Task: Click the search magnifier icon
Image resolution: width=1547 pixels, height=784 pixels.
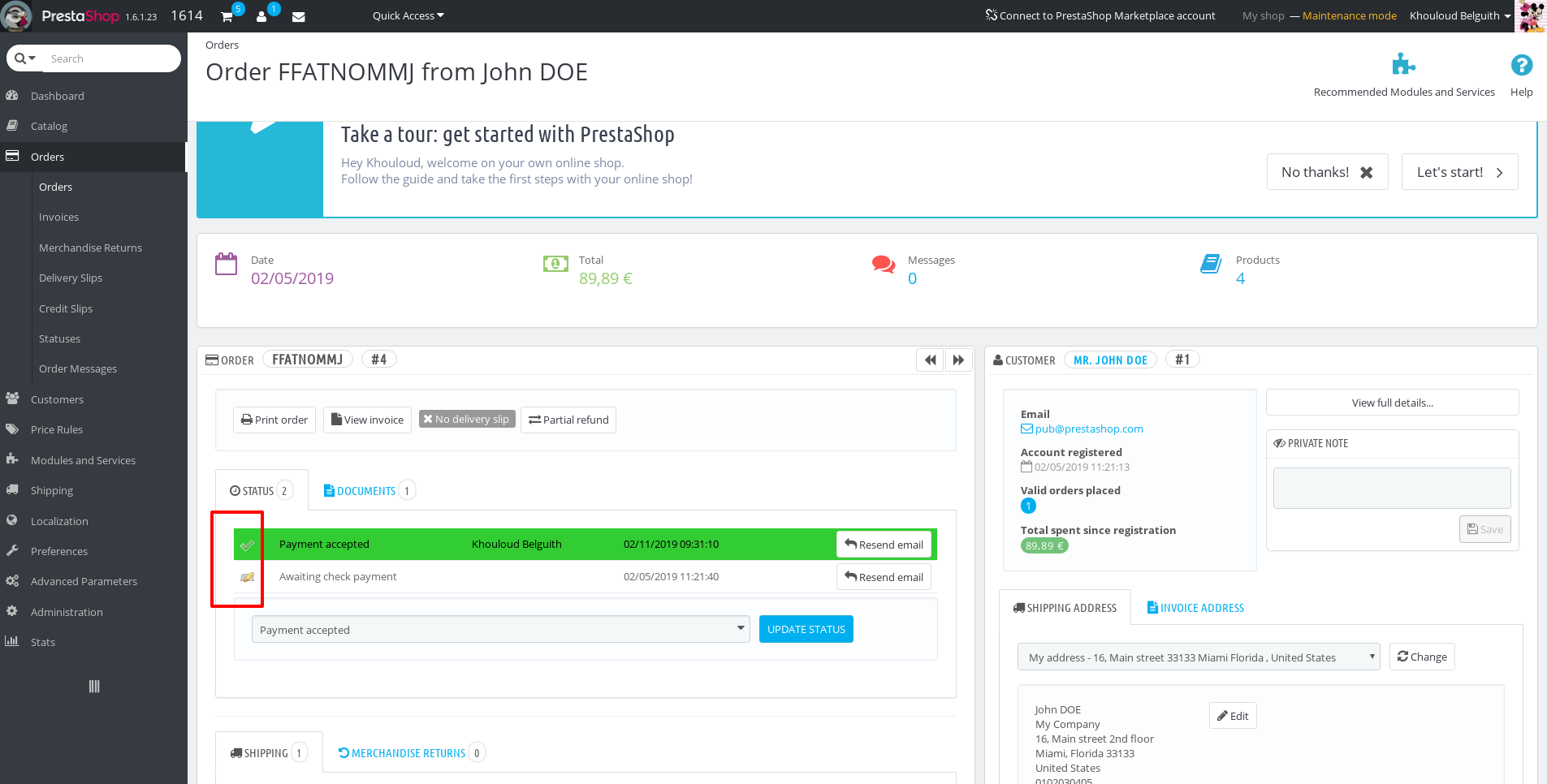Action: (19, 58)
